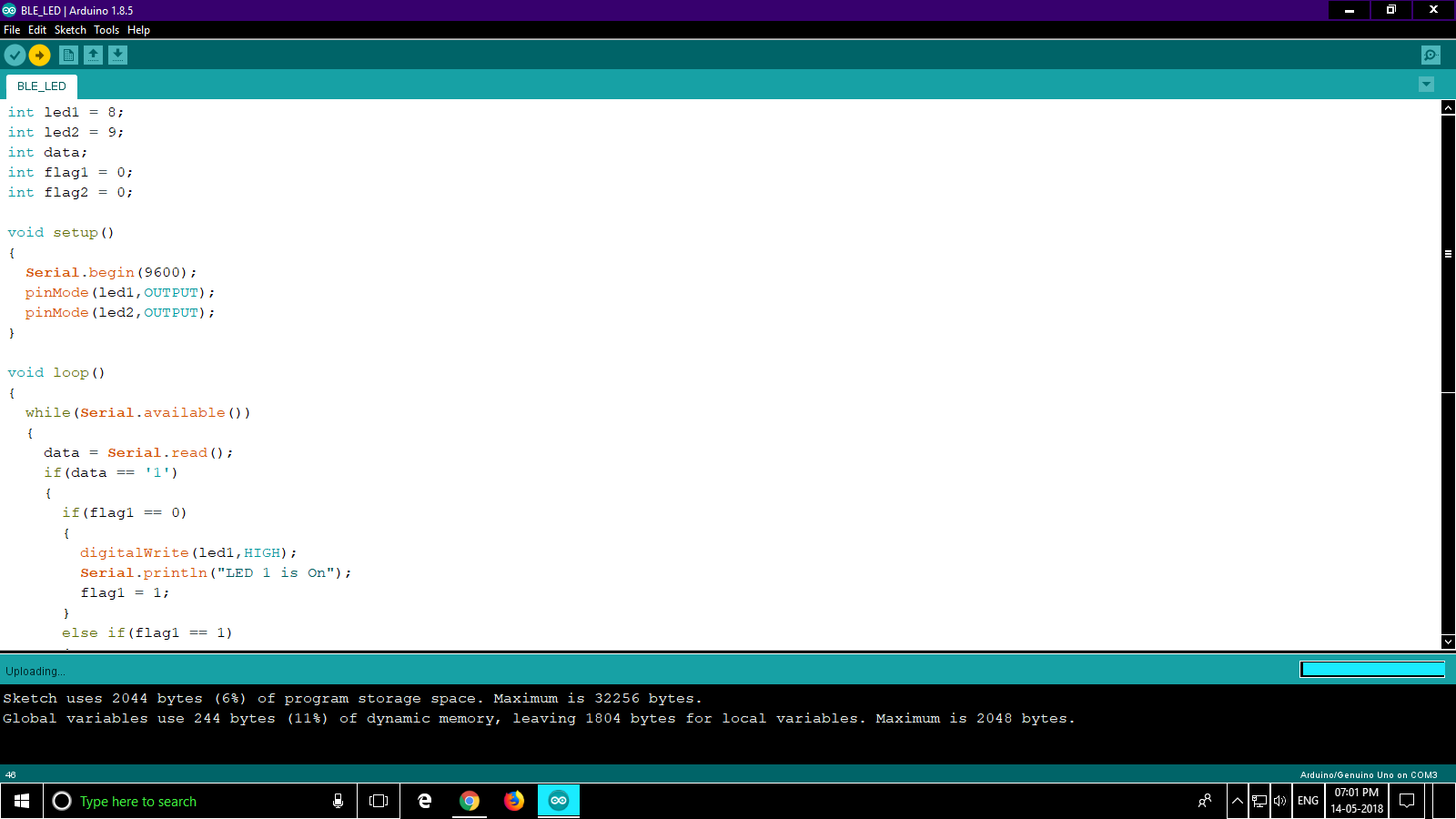This screenshot has height=819, width=1456.
Task: Click the 'while(Serial.available())' line
Action: coord(138,412)
